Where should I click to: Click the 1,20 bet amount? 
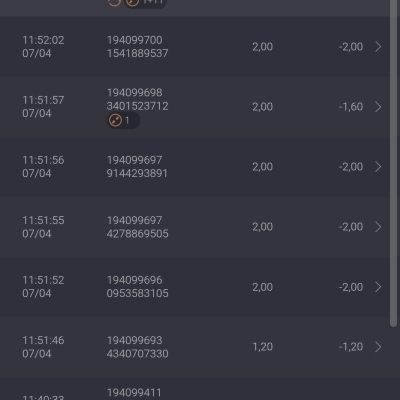point(263,347)
